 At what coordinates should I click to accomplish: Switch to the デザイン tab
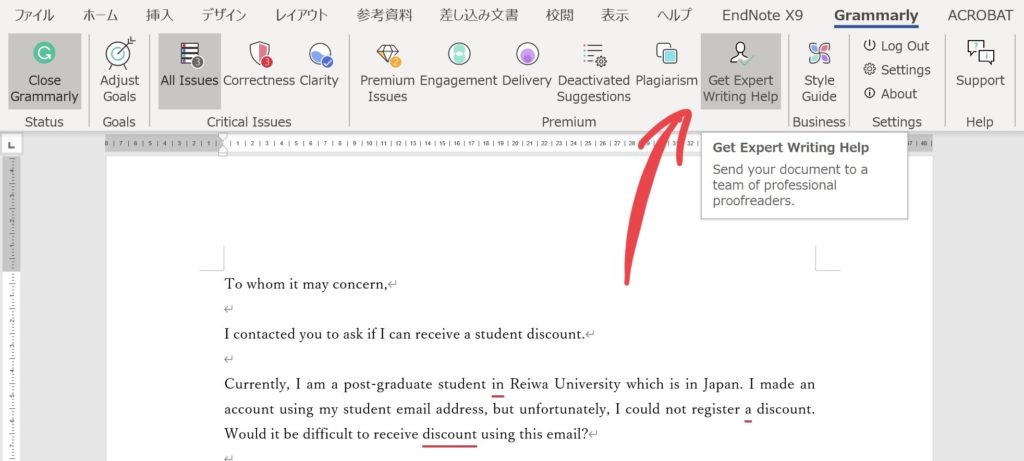(224, 16)
